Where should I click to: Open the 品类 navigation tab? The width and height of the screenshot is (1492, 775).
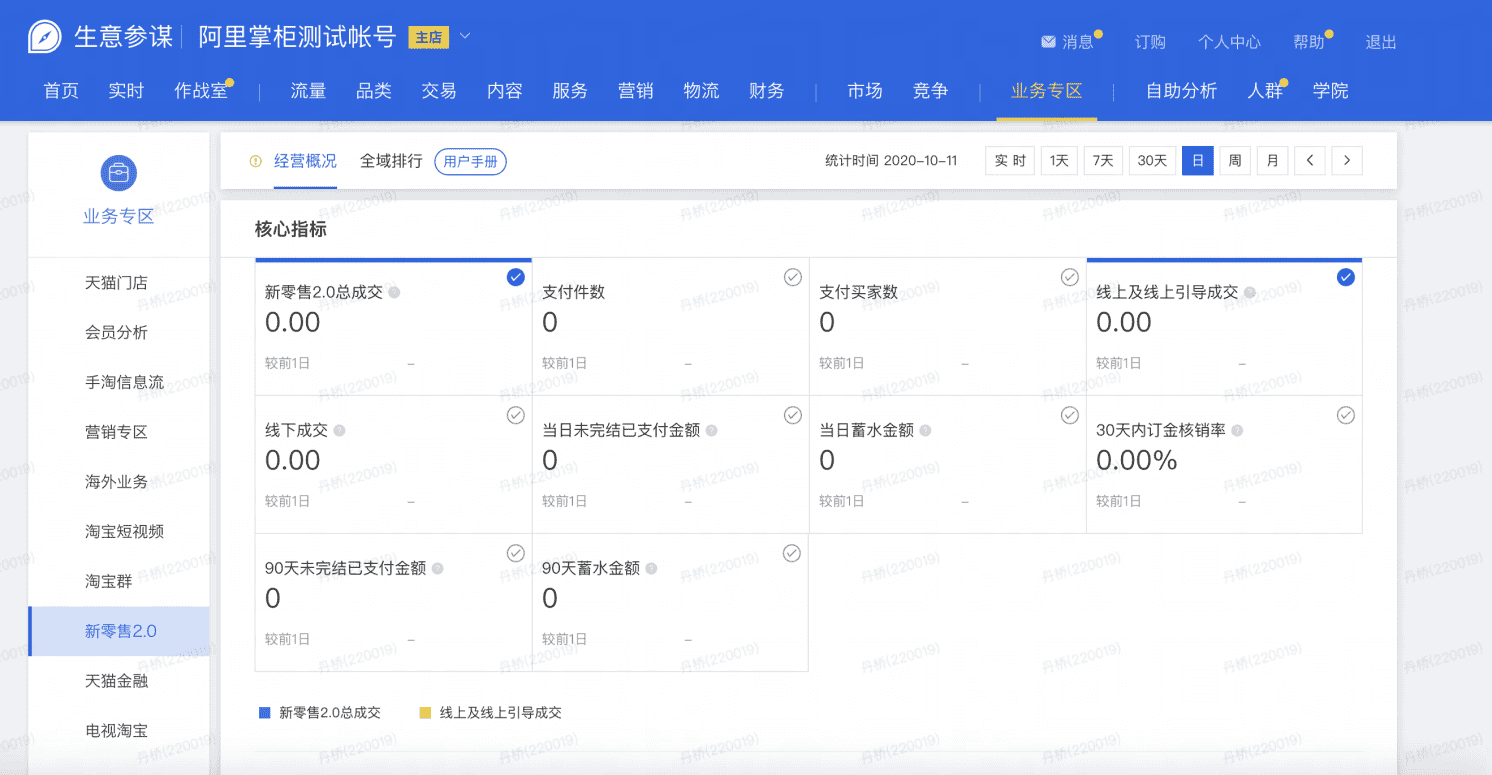(374, 91)
